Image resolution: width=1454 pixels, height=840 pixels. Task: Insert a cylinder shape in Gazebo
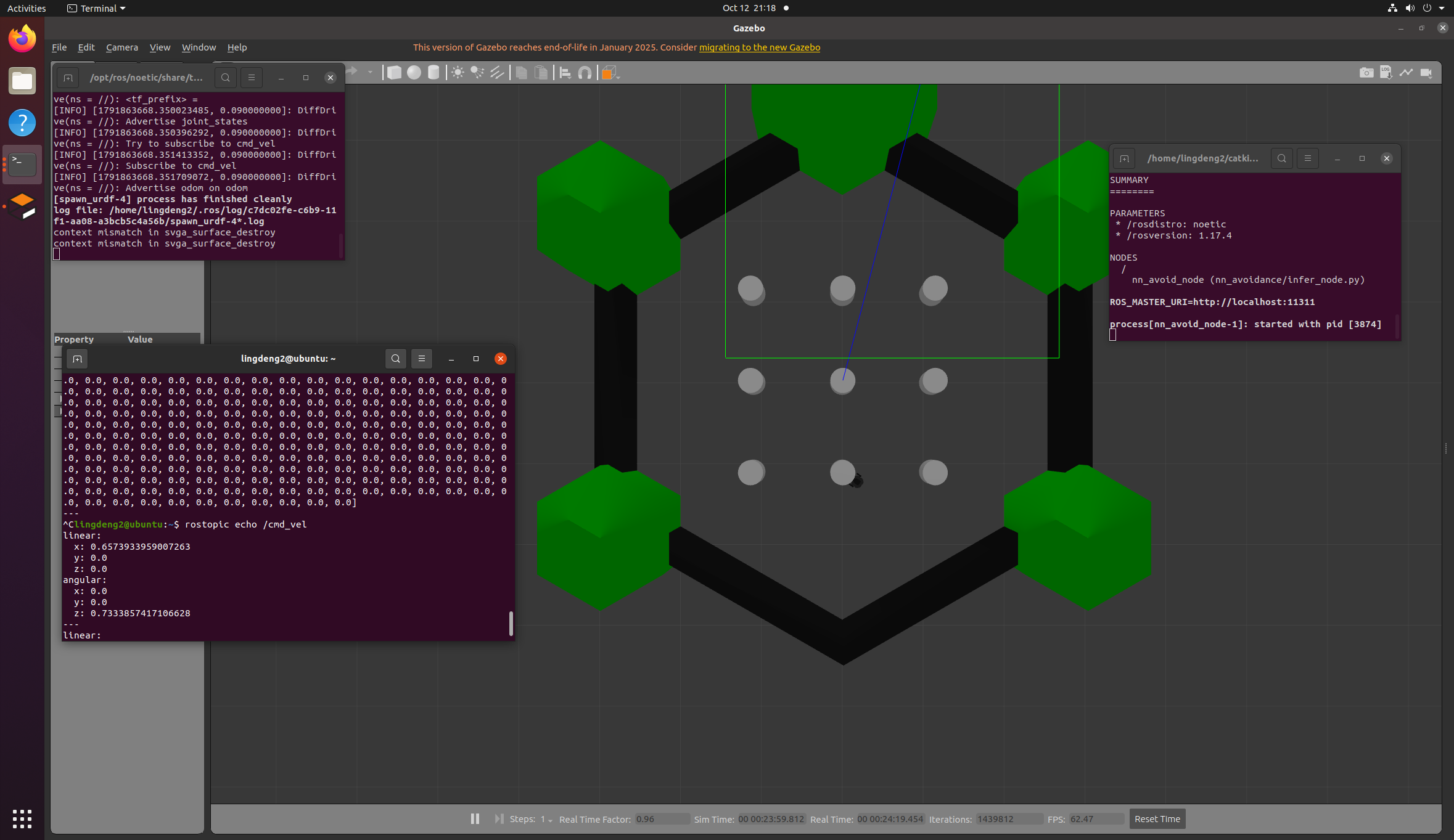pyautogui.click(x=433, y=73)
